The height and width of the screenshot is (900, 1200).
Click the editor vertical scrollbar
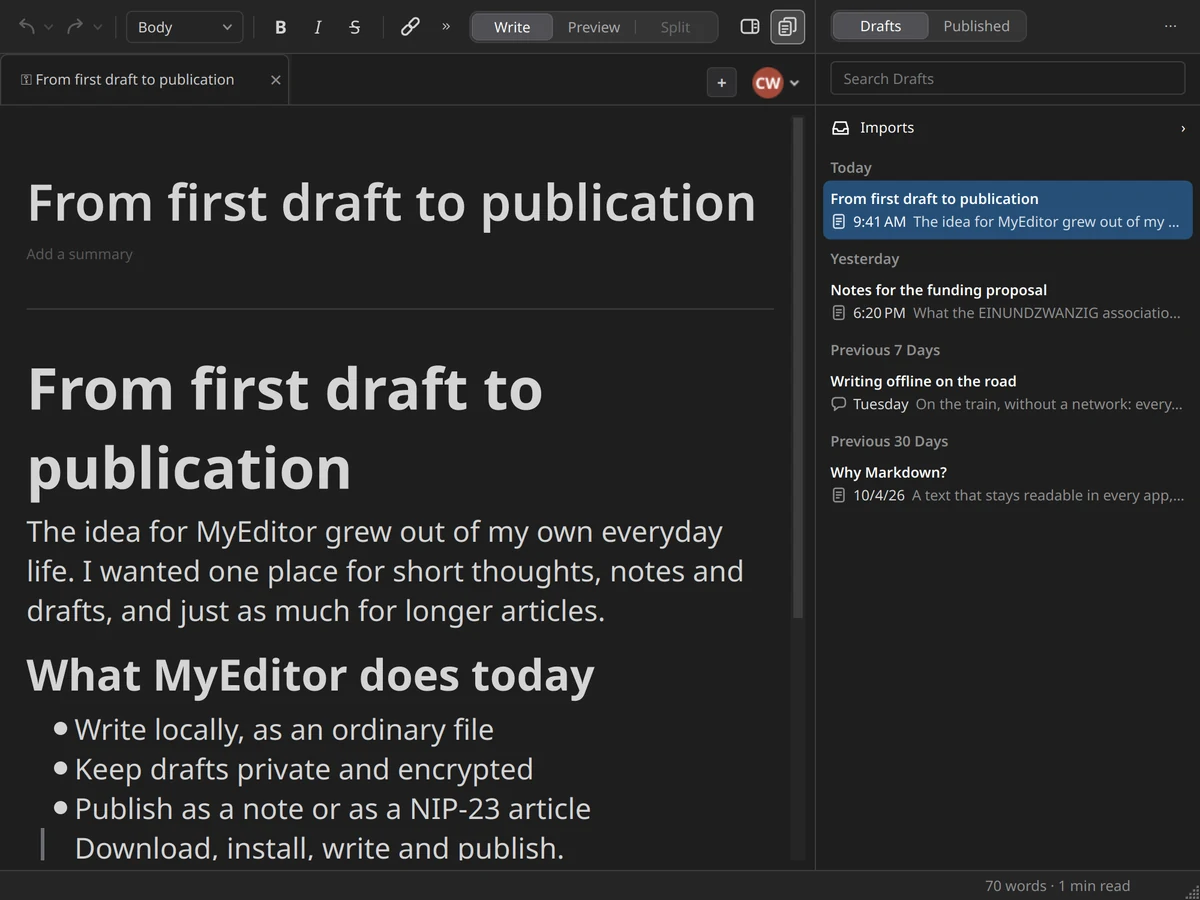[798, 368]
